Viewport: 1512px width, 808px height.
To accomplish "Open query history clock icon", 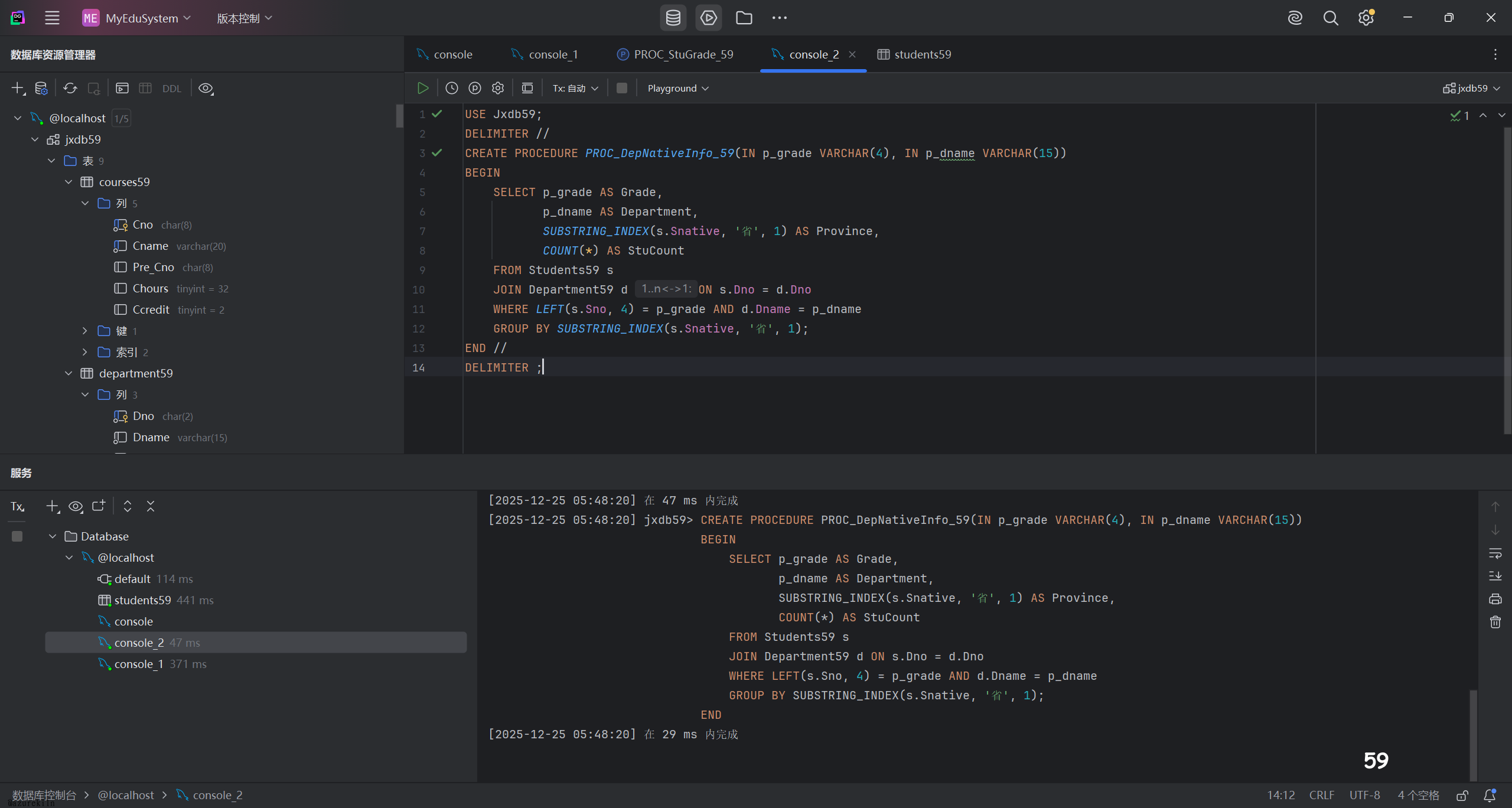I will point(451,88).
